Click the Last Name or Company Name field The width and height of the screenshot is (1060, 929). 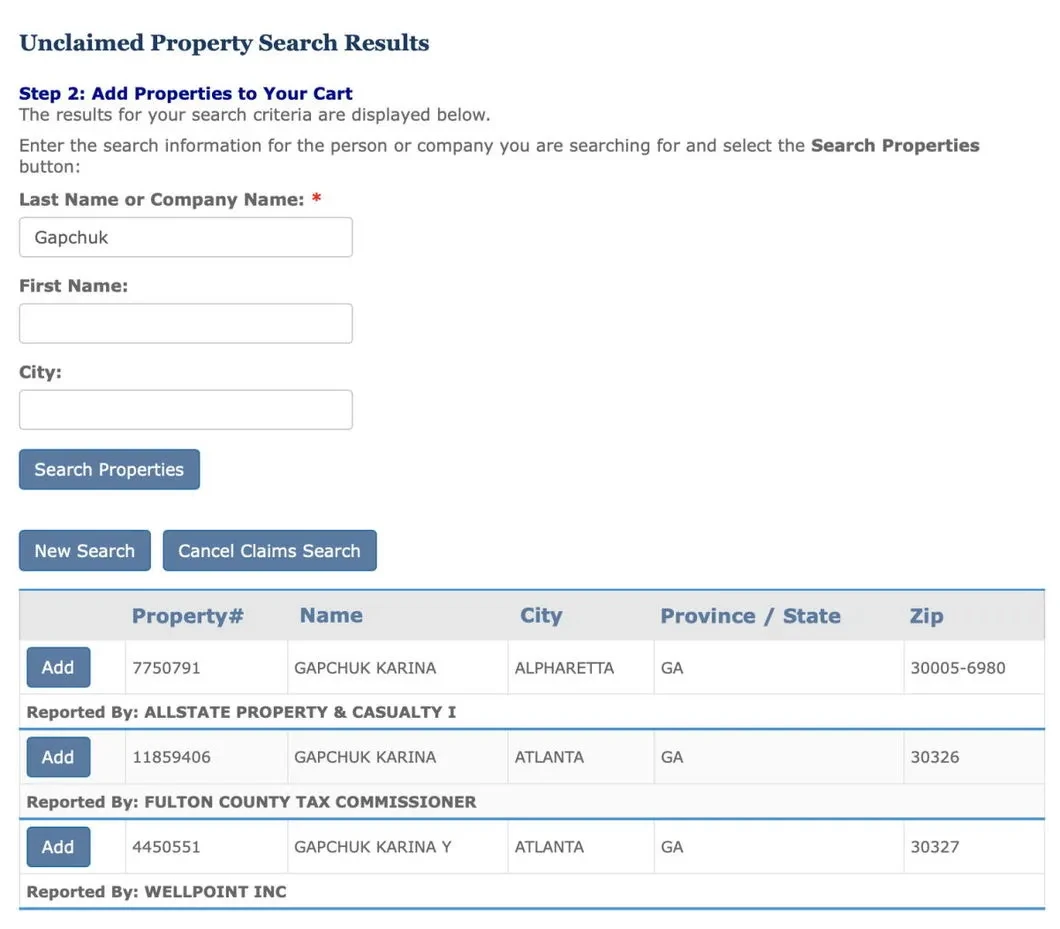coord(185,237)
